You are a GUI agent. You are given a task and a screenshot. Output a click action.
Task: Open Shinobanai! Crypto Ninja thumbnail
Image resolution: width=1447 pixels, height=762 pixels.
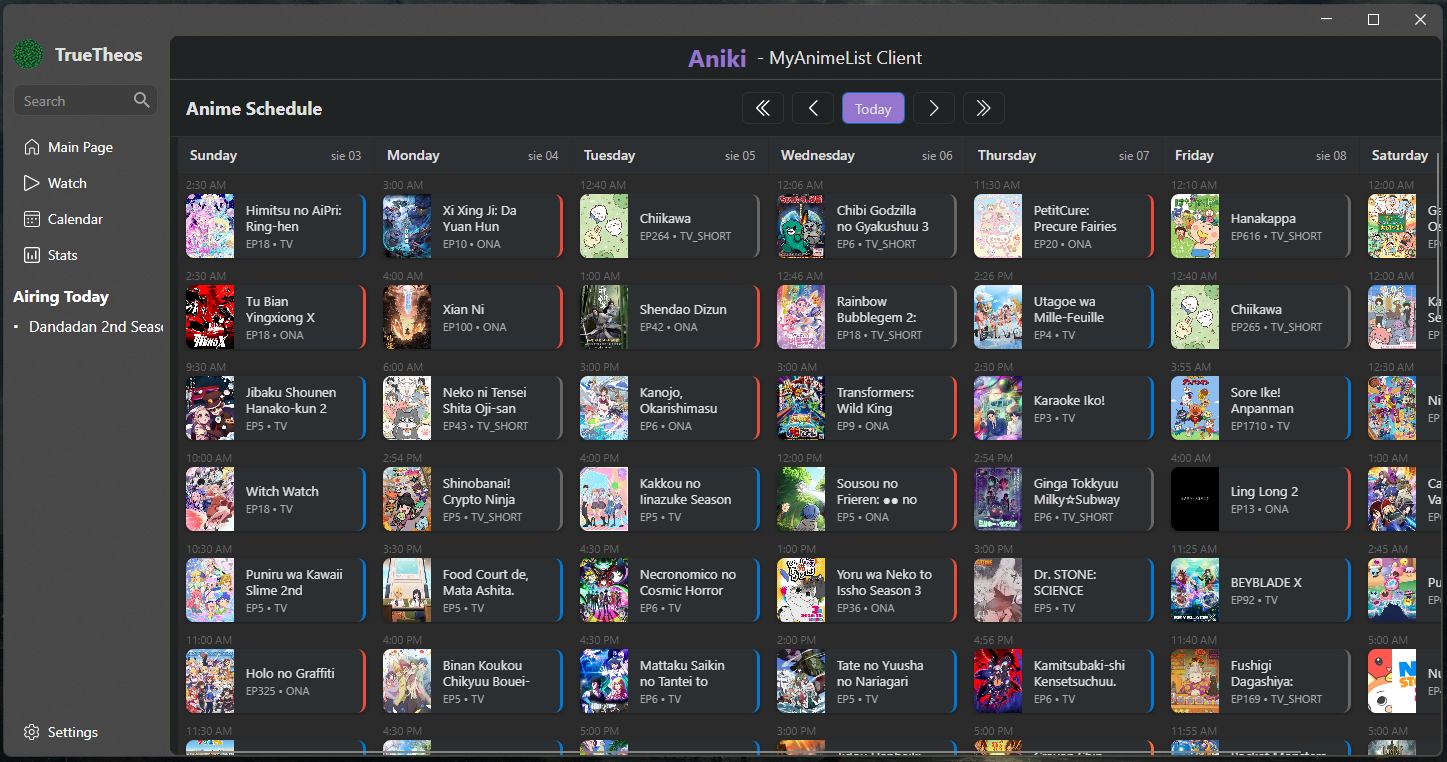407,499
